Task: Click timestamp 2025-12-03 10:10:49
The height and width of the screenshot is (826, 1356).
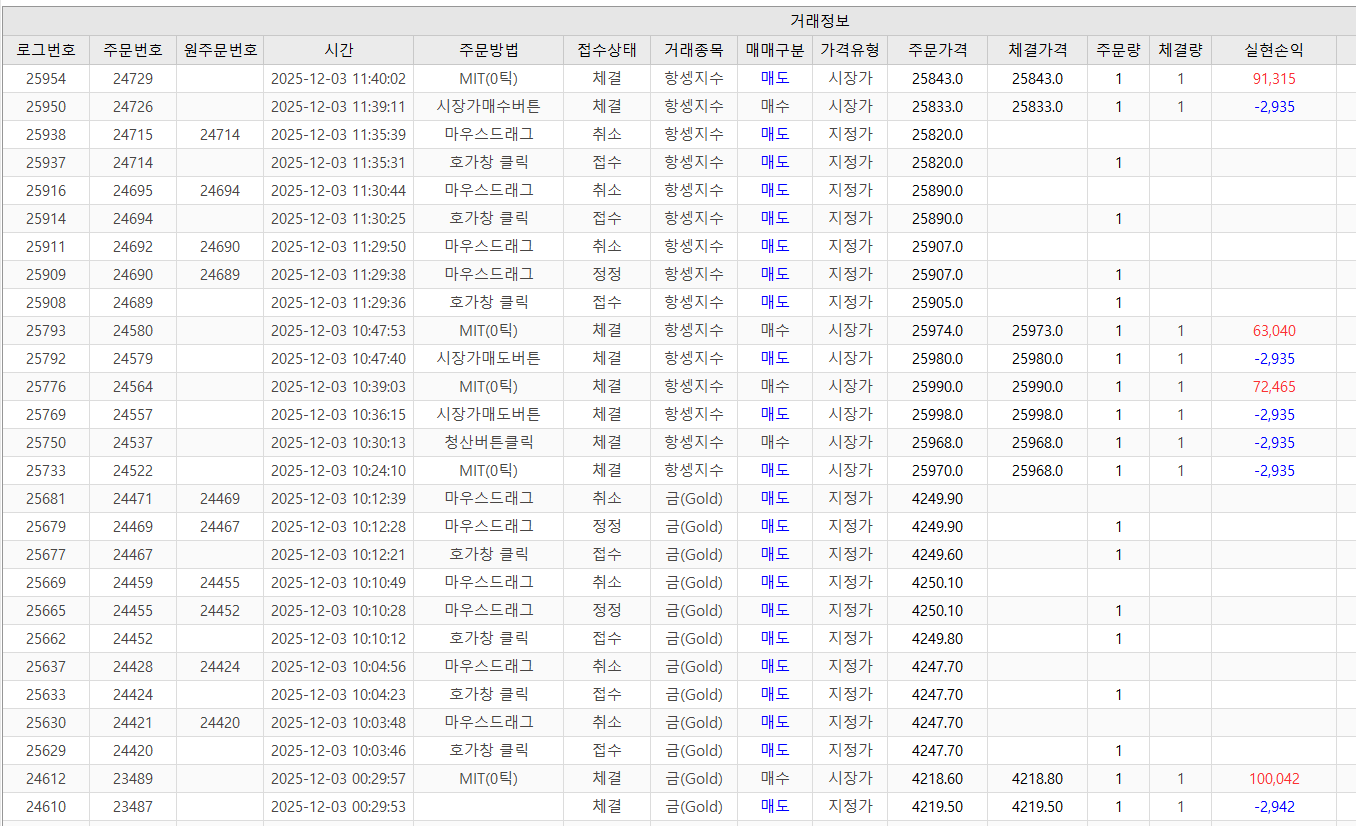Action: (338, 582)
